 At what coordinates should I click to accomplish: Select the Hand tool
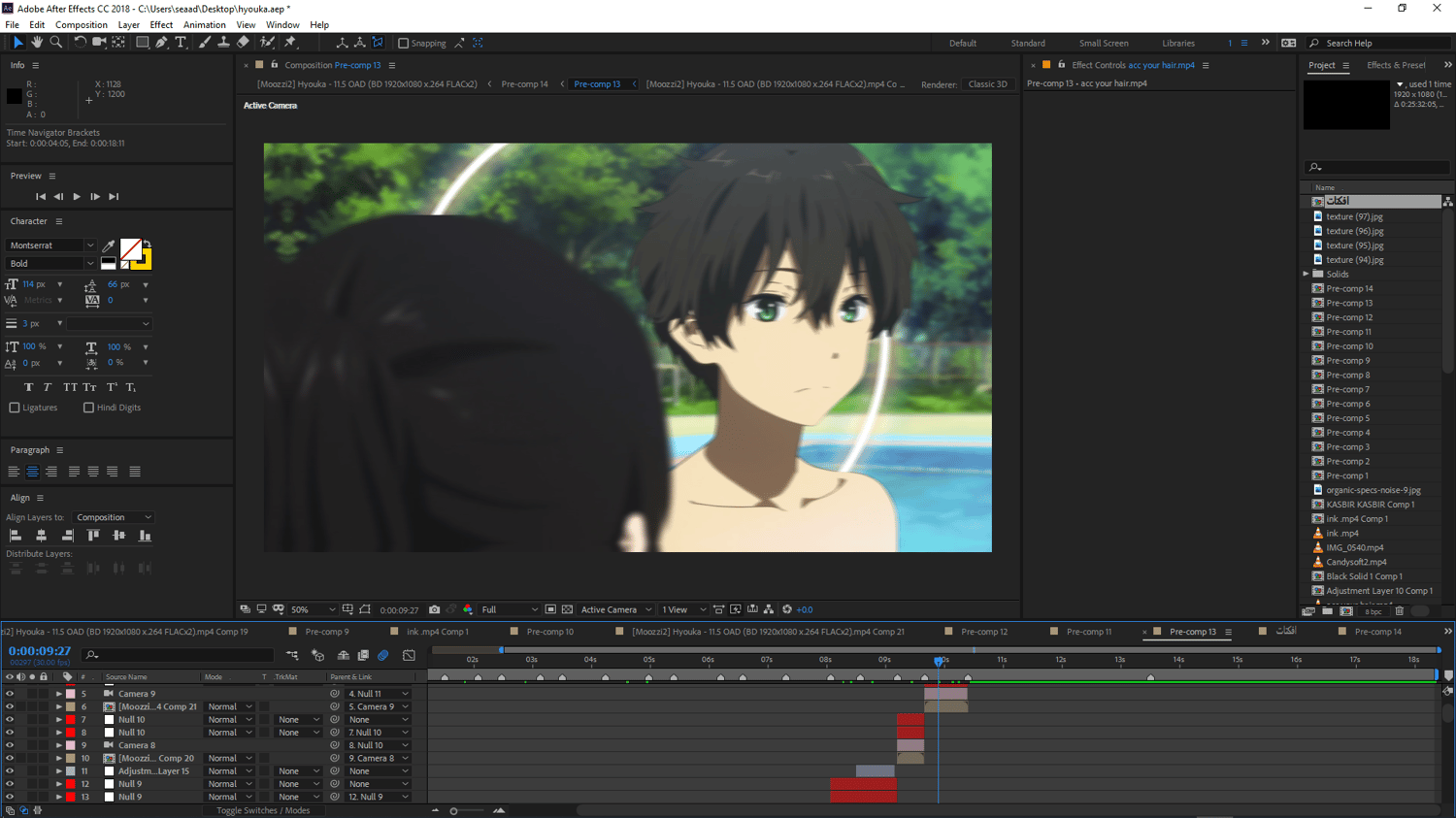pos(37,43)
